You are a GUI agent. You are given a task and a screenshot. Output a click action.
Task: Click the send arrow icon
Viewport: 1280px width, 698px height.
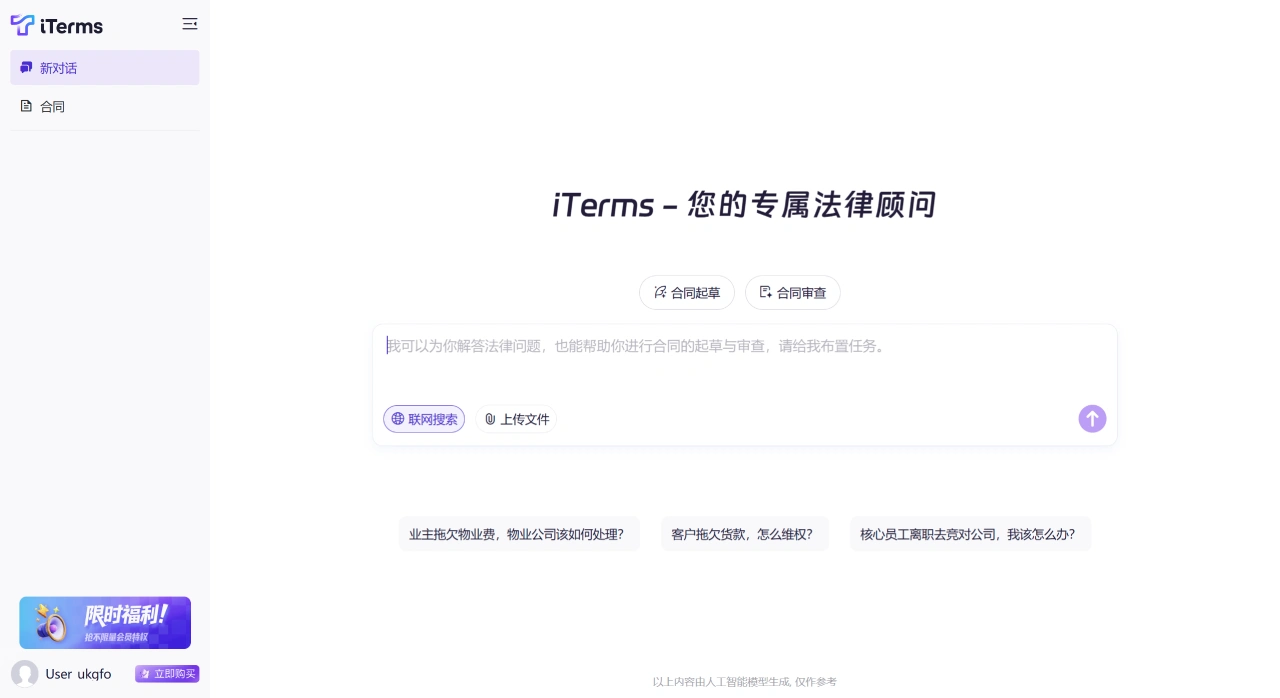[x=1092, y=419]
